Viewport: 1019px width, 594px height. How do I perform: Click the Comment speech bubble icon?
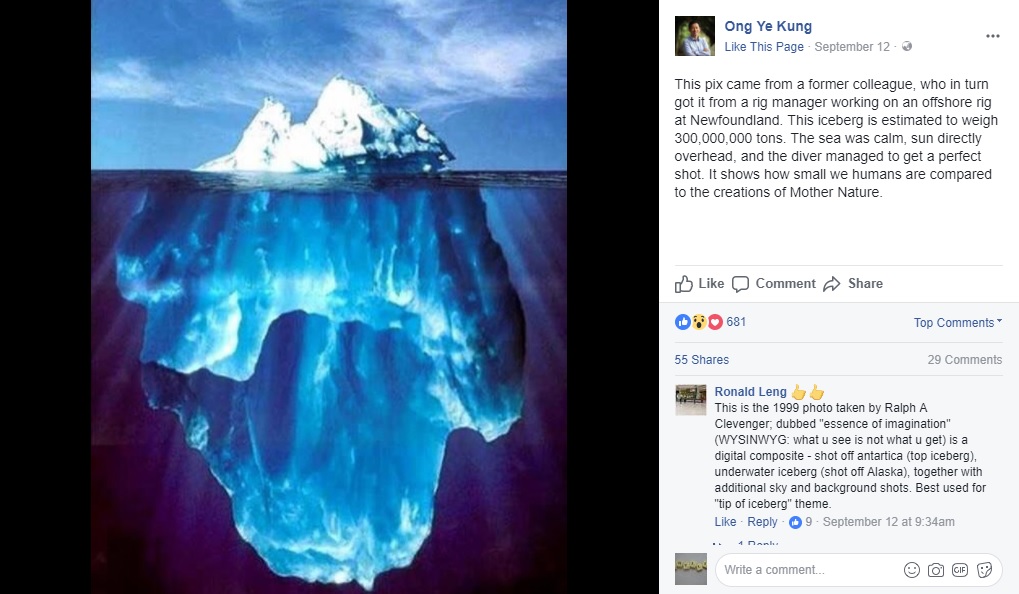pos(740,284)
